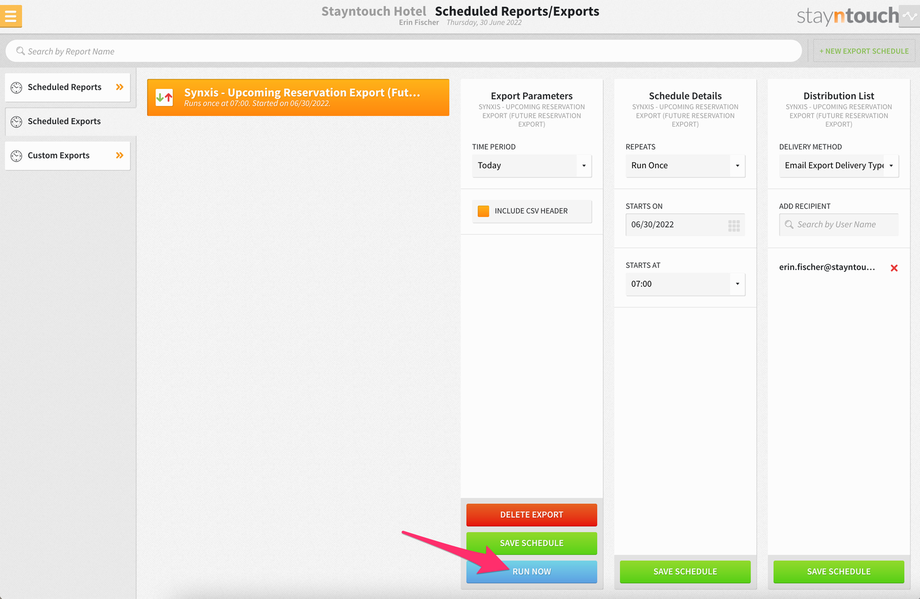Open the Starts At time dropdown
The image size is (920, 599).
pos(685,284)
